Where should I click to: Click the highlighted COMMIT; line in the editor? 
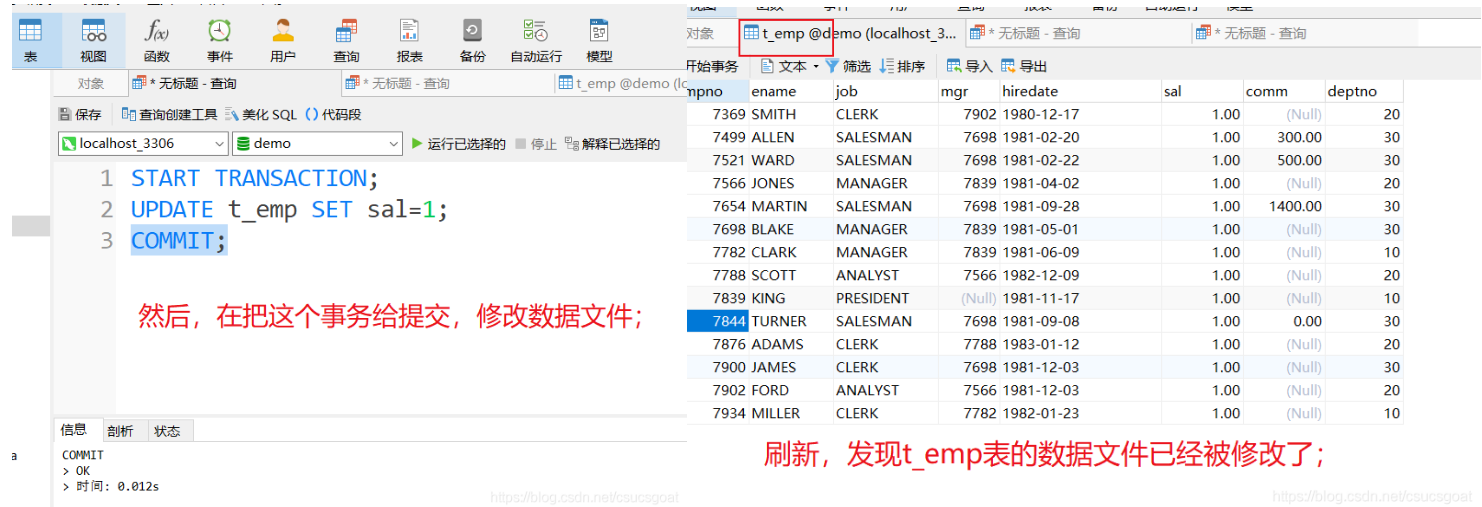179,241
